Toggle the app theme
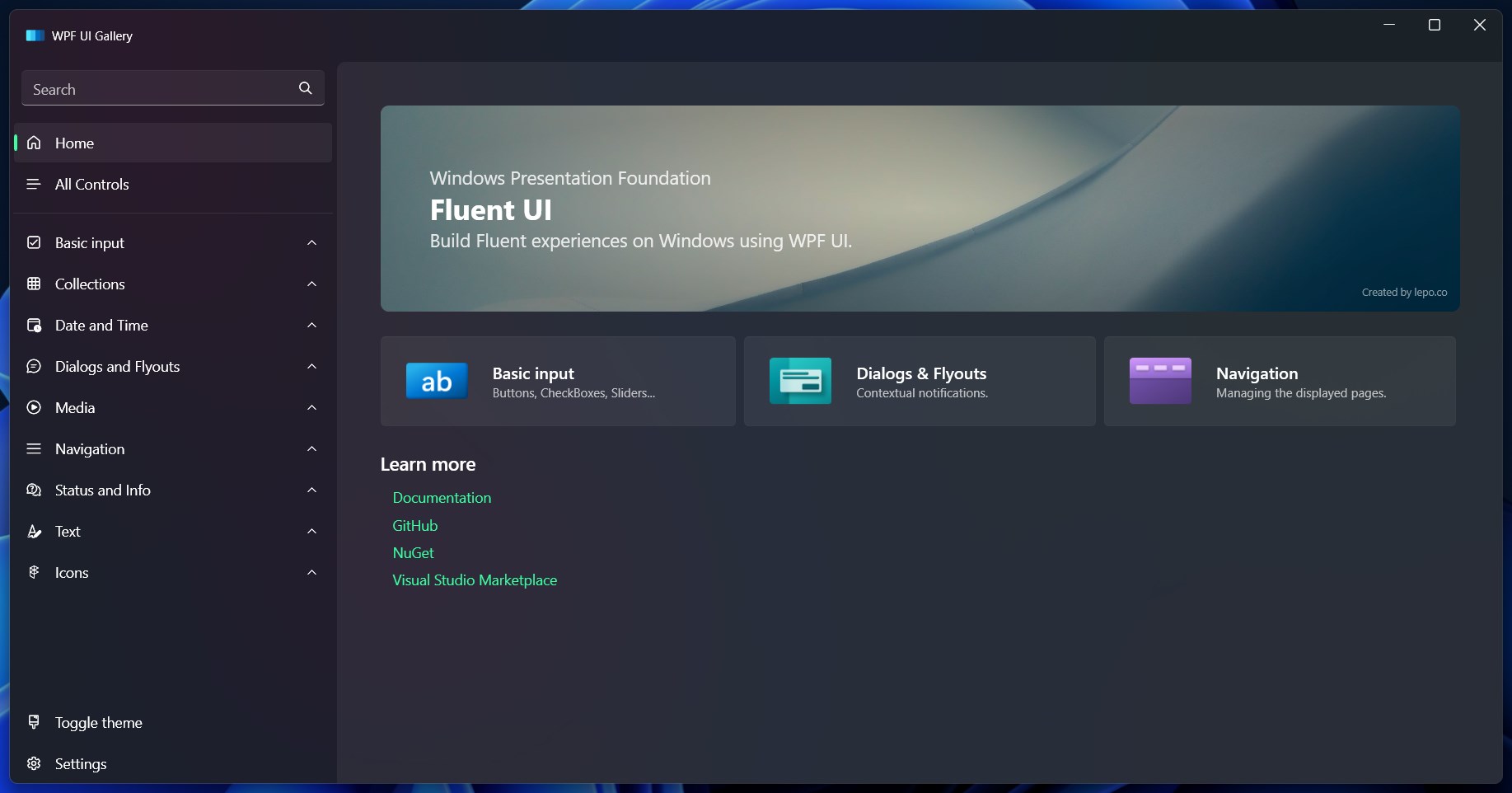1512x793 pixels. tap(173, 722)
